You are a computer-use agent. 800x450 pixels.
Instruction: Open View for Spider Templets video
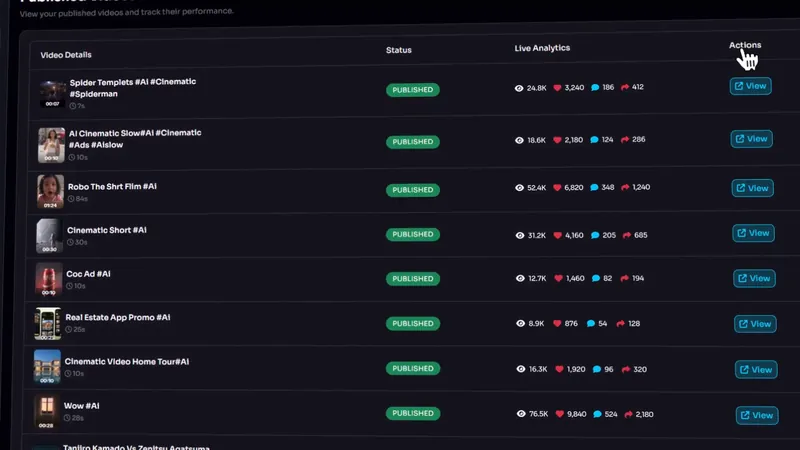click(751, 86)
